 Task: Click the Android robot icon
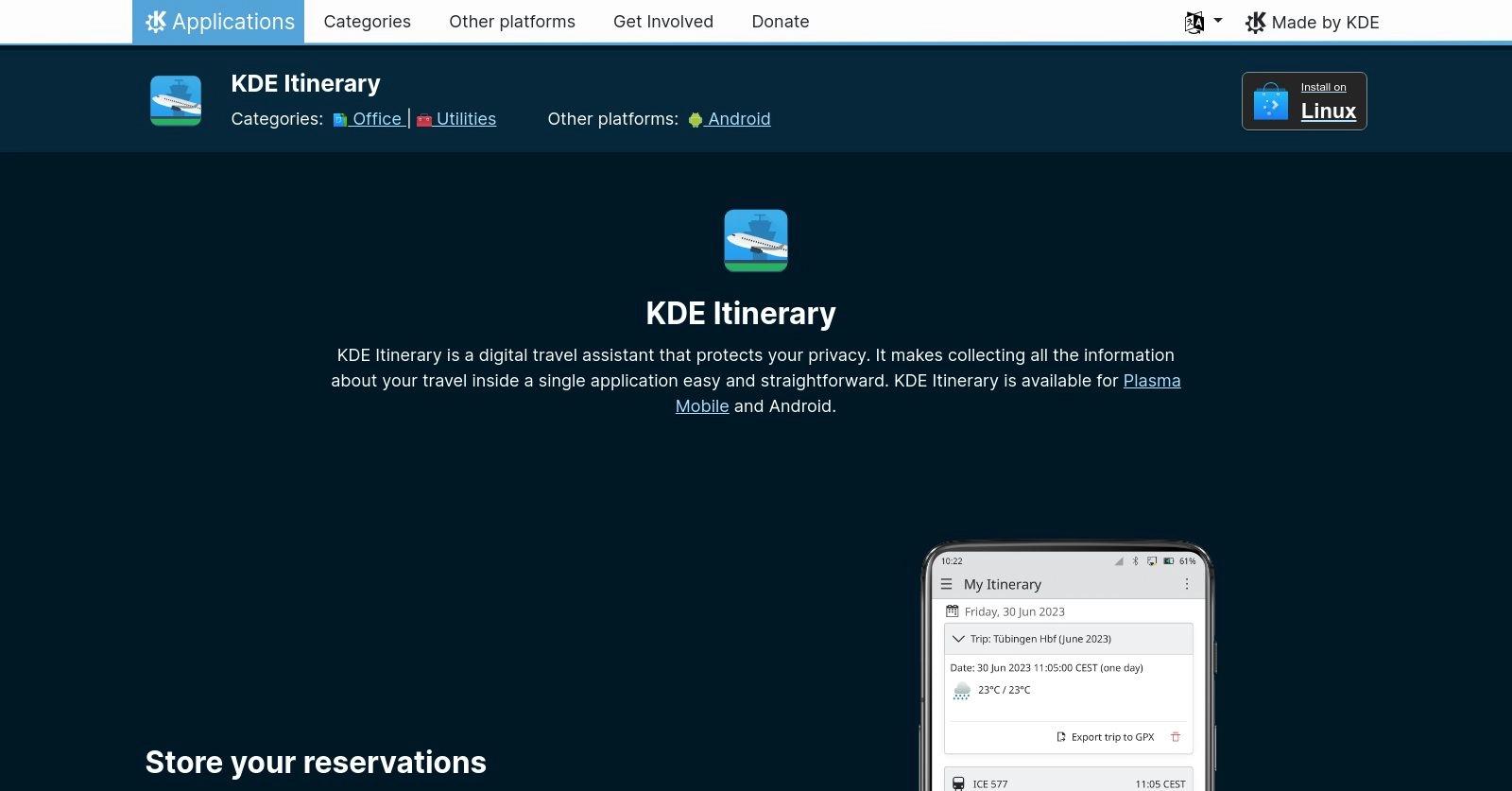(696, 120)
